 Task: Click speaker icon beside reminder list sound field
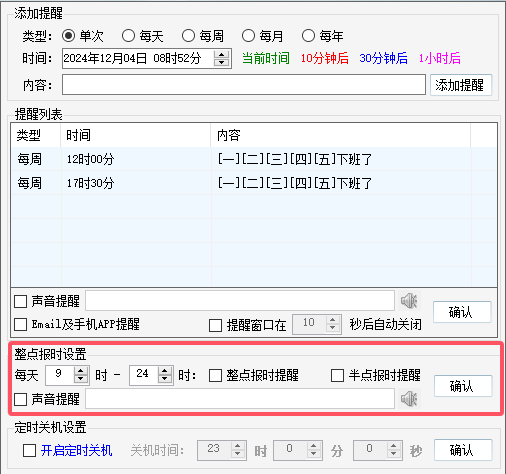pos(409,301)
